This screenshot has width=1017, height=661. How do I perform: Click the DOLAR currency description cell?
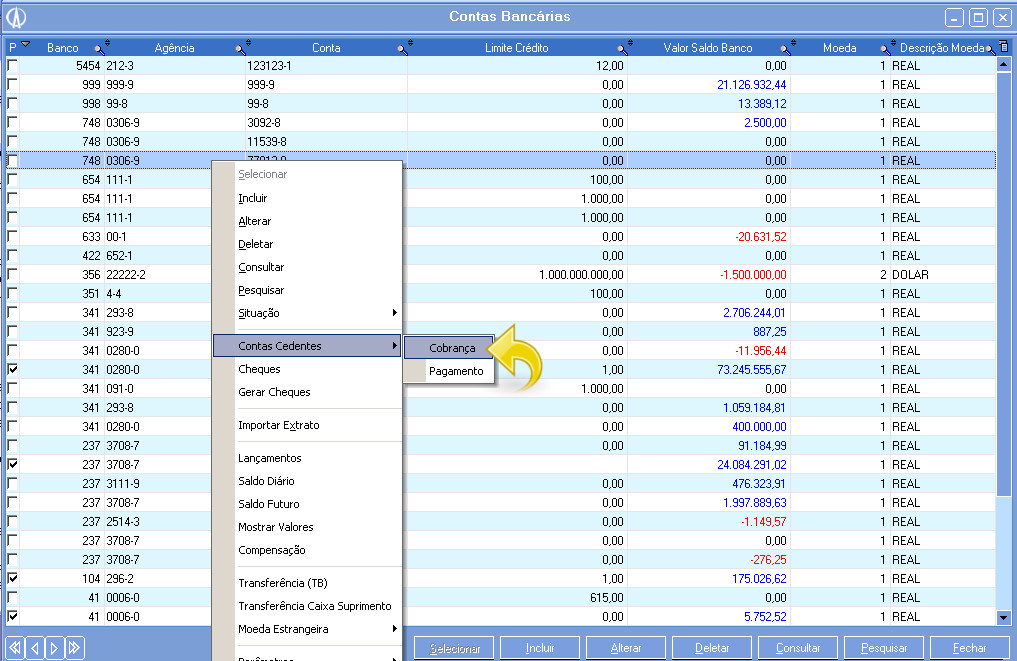(910, 274)
